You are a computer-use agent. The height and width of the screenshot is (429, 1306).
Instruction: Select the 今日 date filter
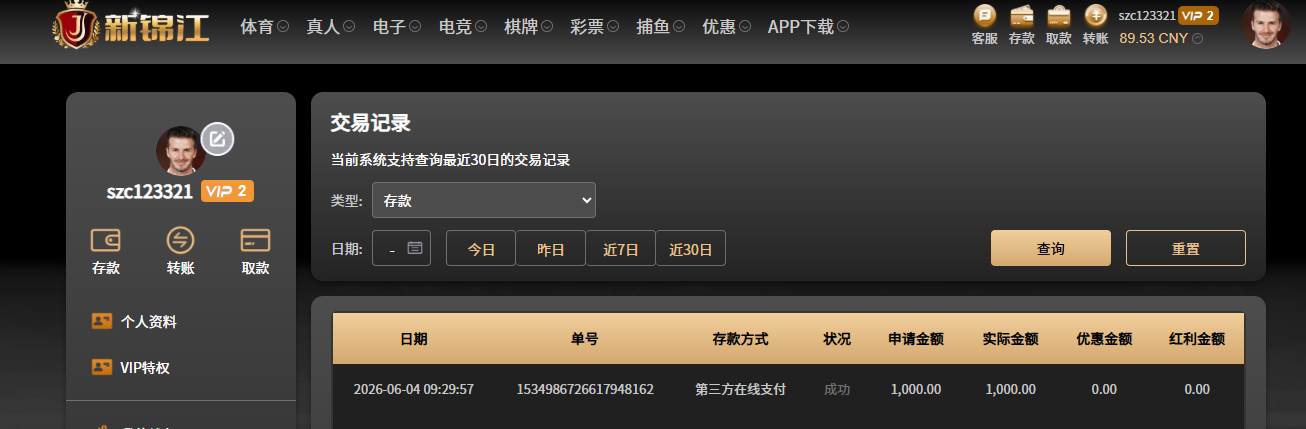coord(481,248)
